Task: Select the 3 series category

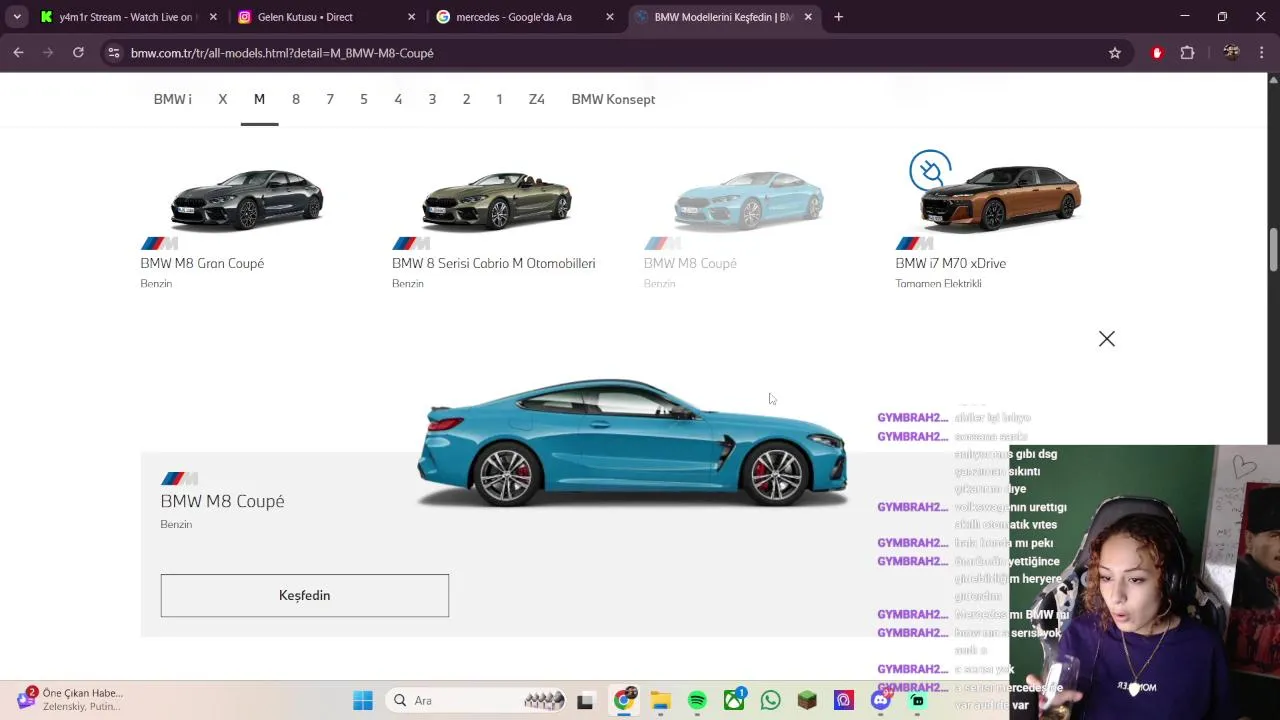Action: point(432,99)
